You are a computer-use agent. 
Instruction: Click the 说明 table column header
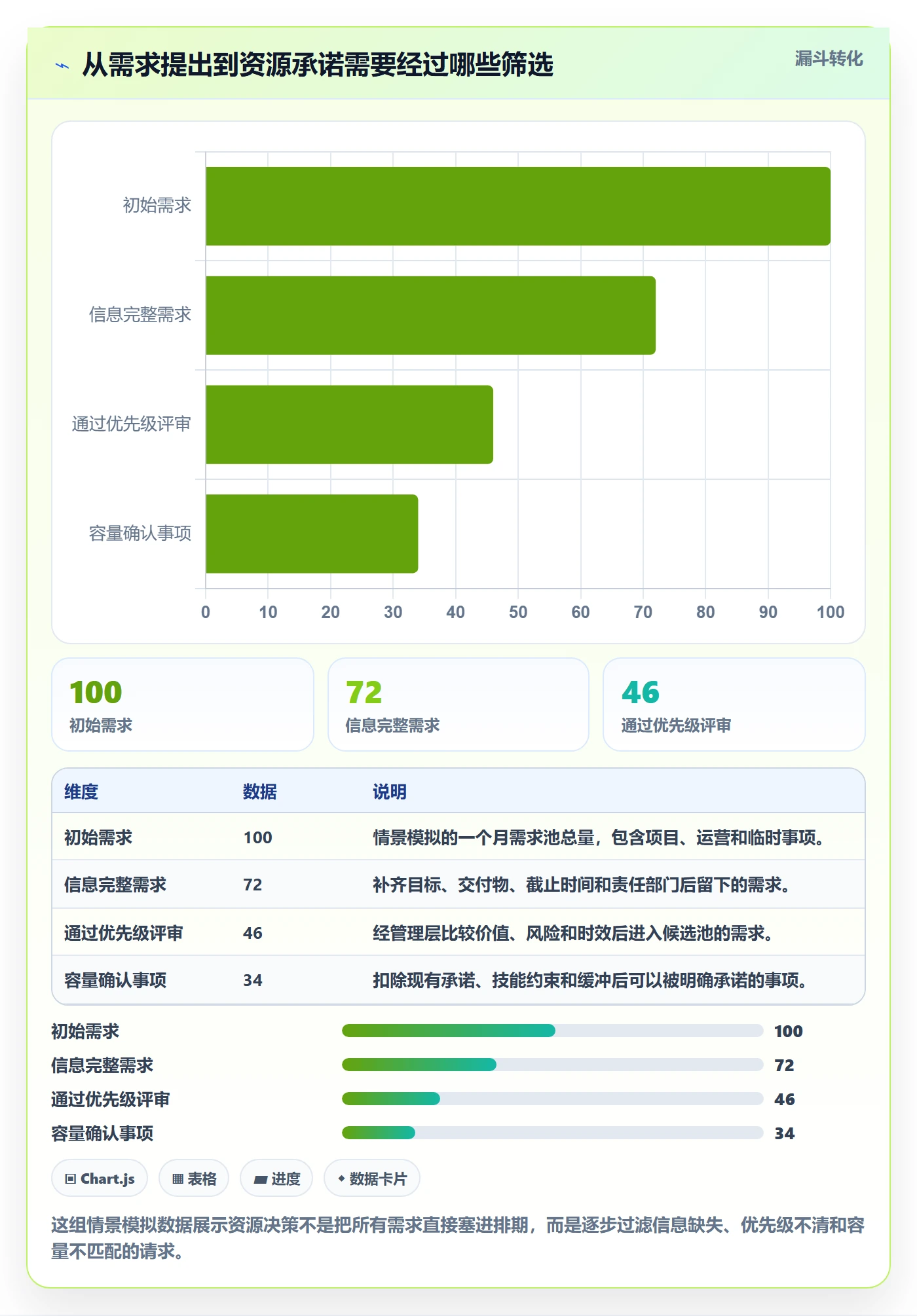point(390,792)
